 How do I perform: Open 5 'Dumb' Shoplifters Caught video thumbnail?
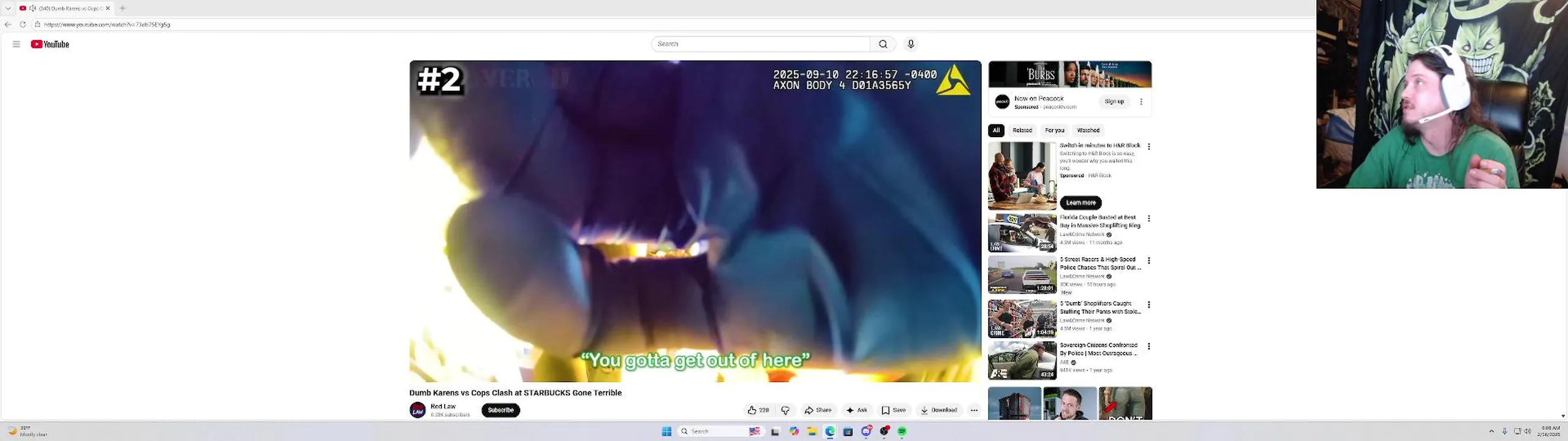tap(1022, 318)
